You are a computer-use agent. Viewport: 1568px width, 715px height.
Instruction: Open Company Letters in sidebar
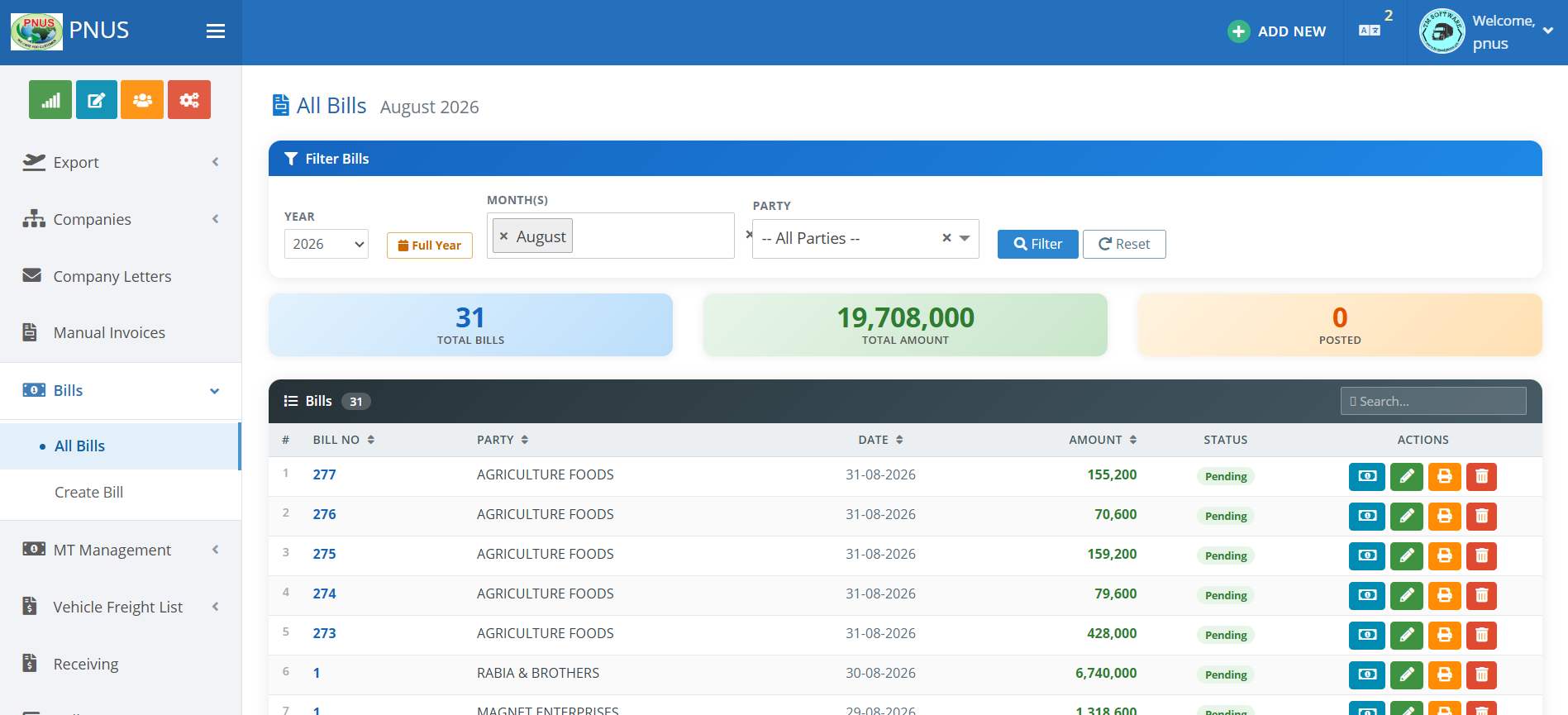pyautogui.click(x=121, y=276)
